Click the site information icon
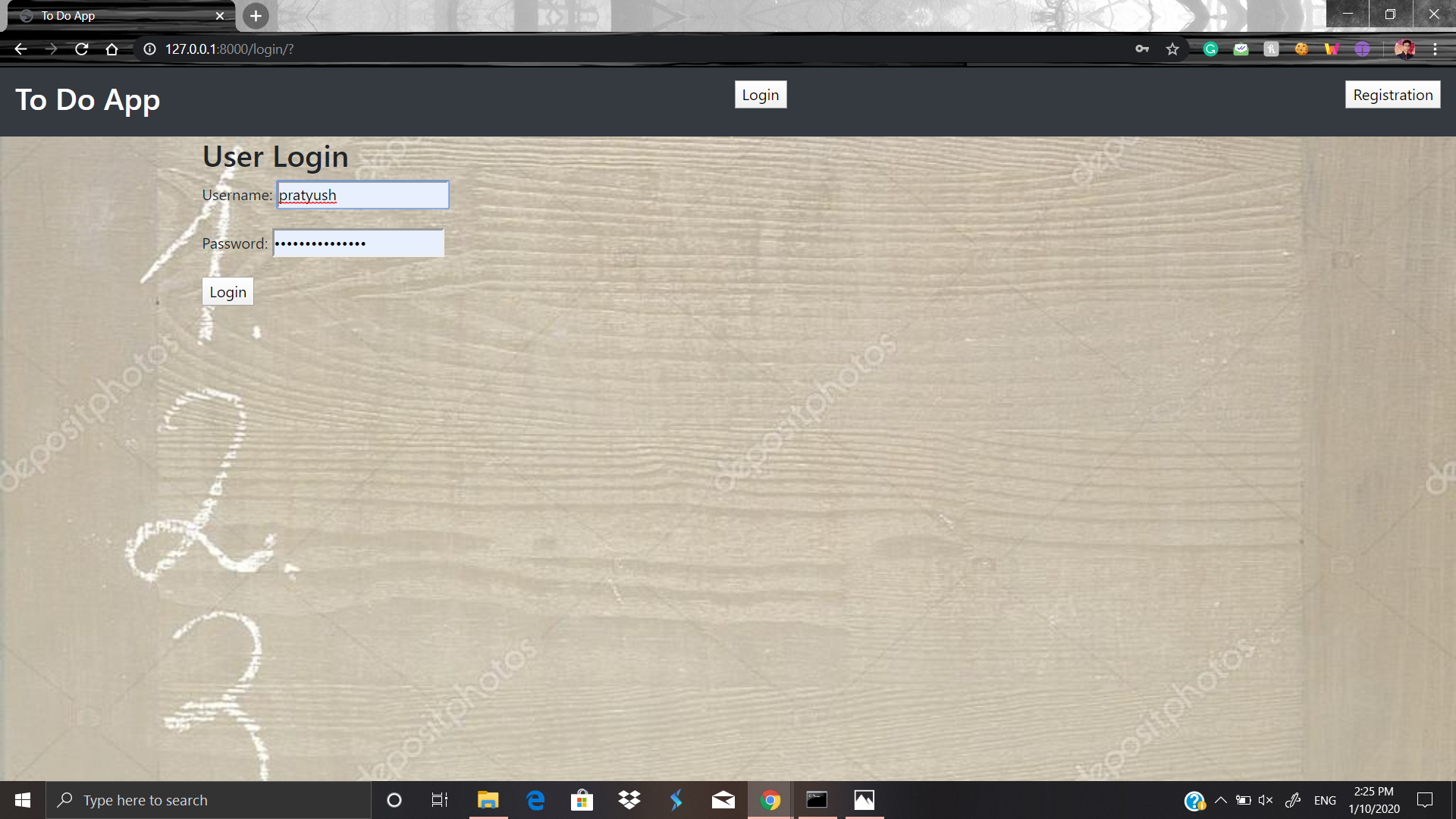Viewport: 1456px width, 819px height. 150,49
